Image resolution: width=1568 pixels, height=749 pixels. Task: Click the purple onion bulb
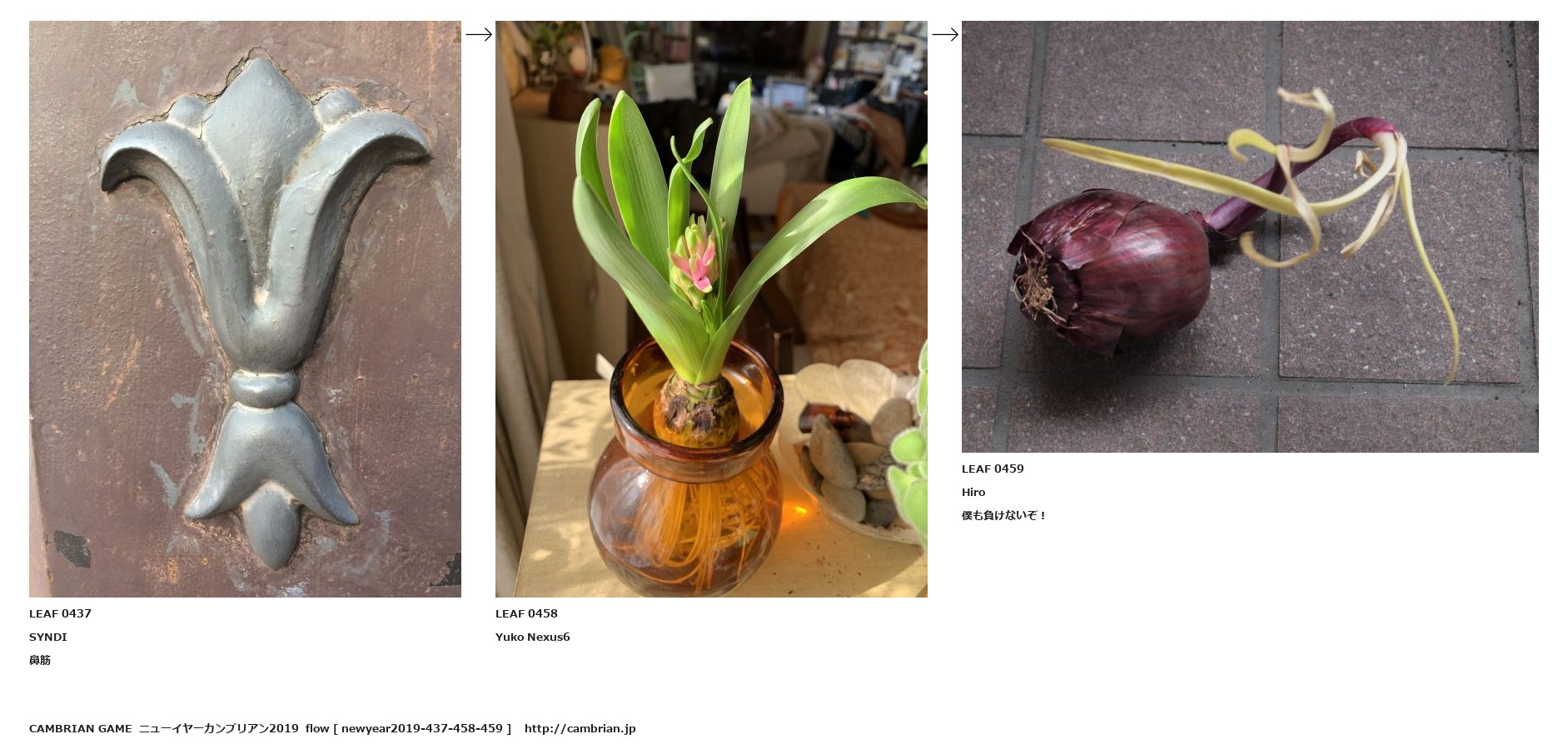1109,270
